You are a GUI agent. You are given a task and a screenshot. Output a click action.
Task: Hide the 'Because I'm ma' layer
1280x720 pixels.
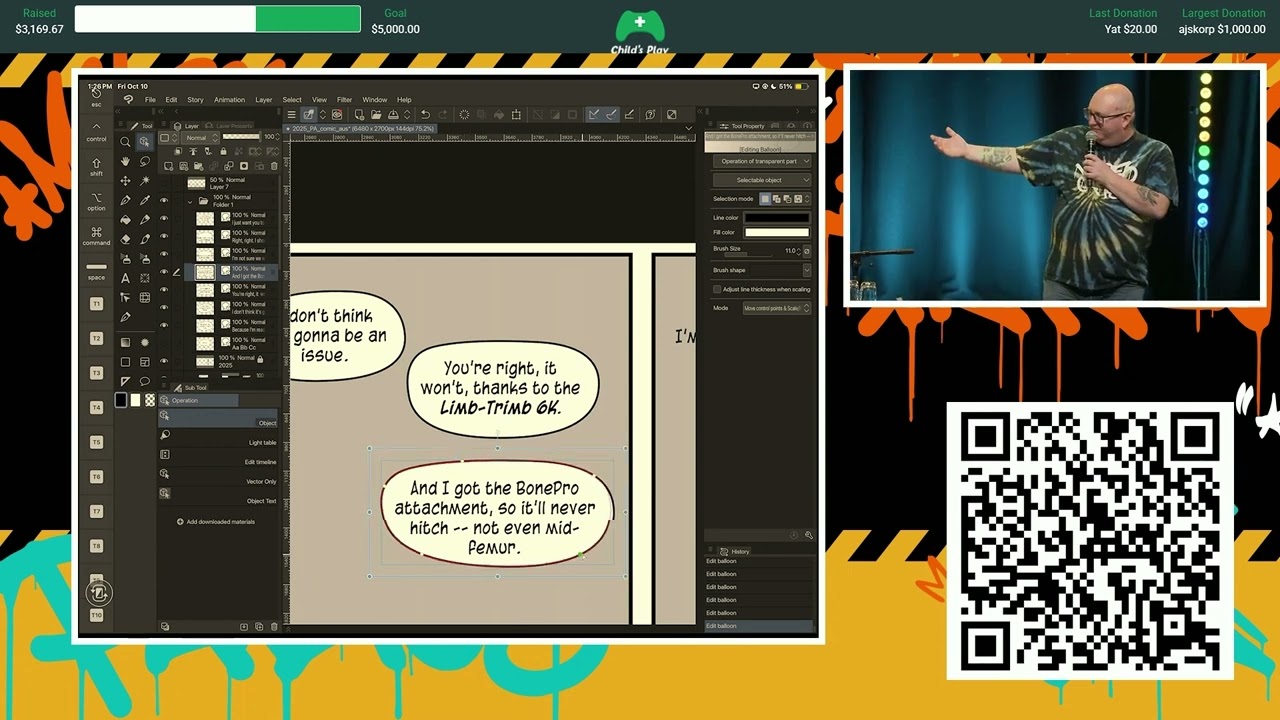click(164, 325)
